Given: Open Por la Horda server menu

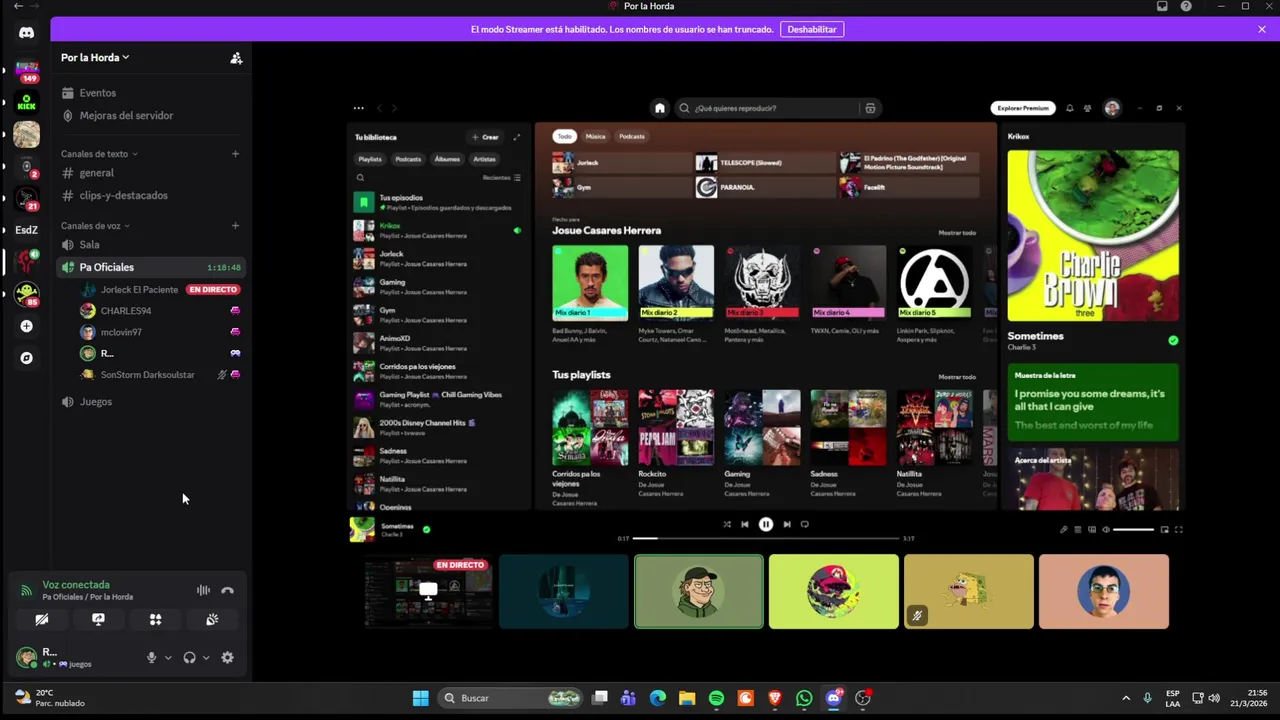Looking at the screenshot, I should [95, 58].
